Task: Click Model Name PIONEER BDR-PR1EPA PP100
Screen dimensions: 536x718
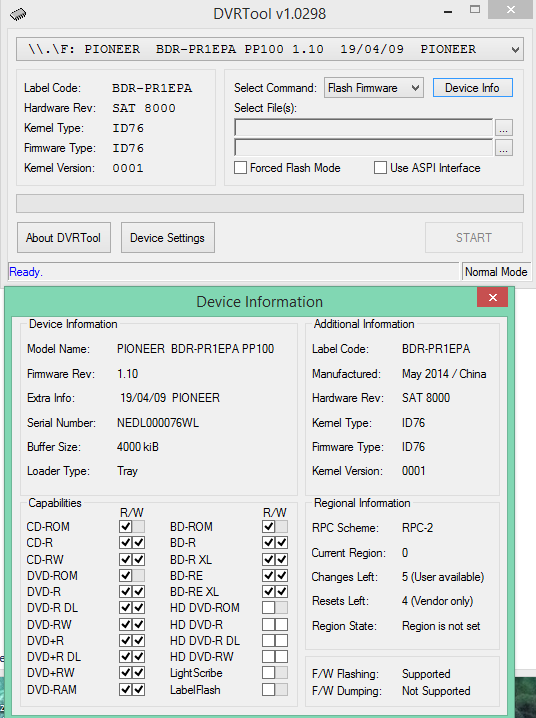Action: 195,349
